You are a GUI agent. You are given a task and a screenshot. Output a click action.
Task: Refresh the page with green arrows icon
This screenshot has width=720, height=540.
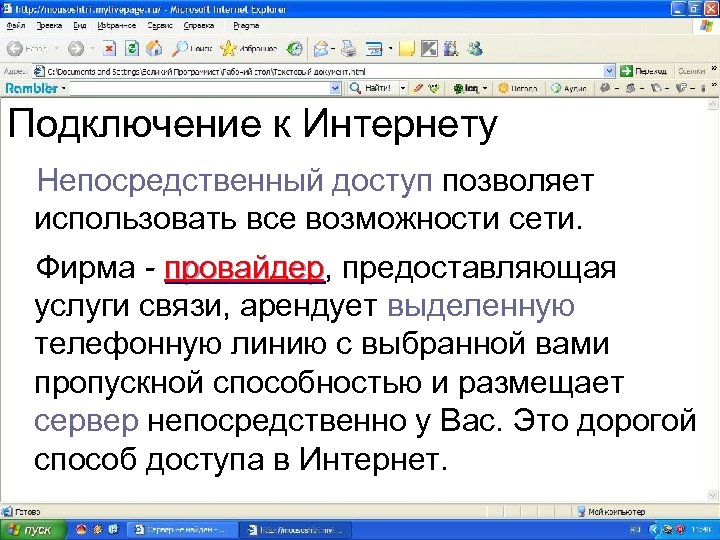[x=132, y=48]
